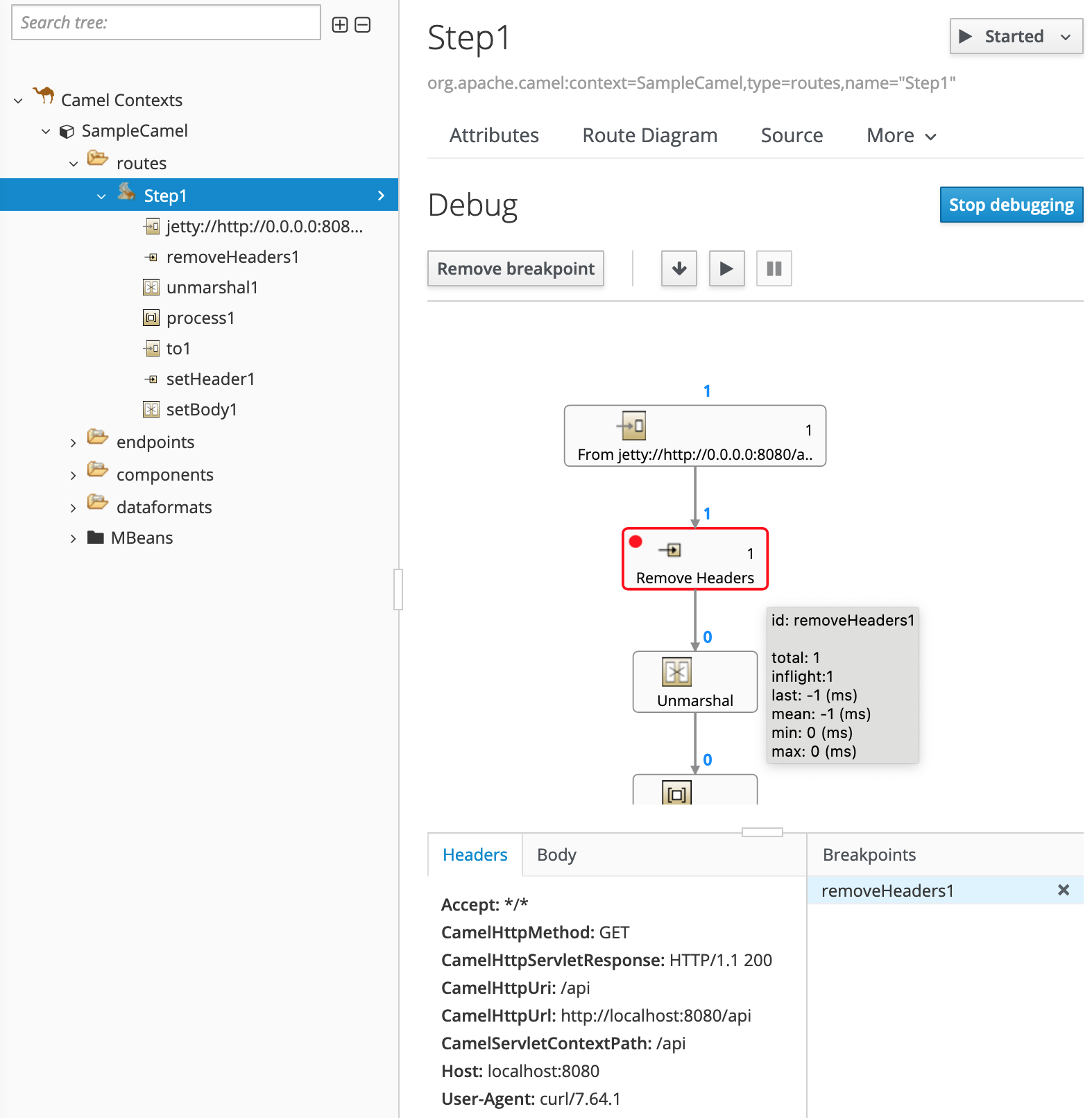Click the step into debugger arrow button
Screen dimensions: 1092x1118
point(679,268)
